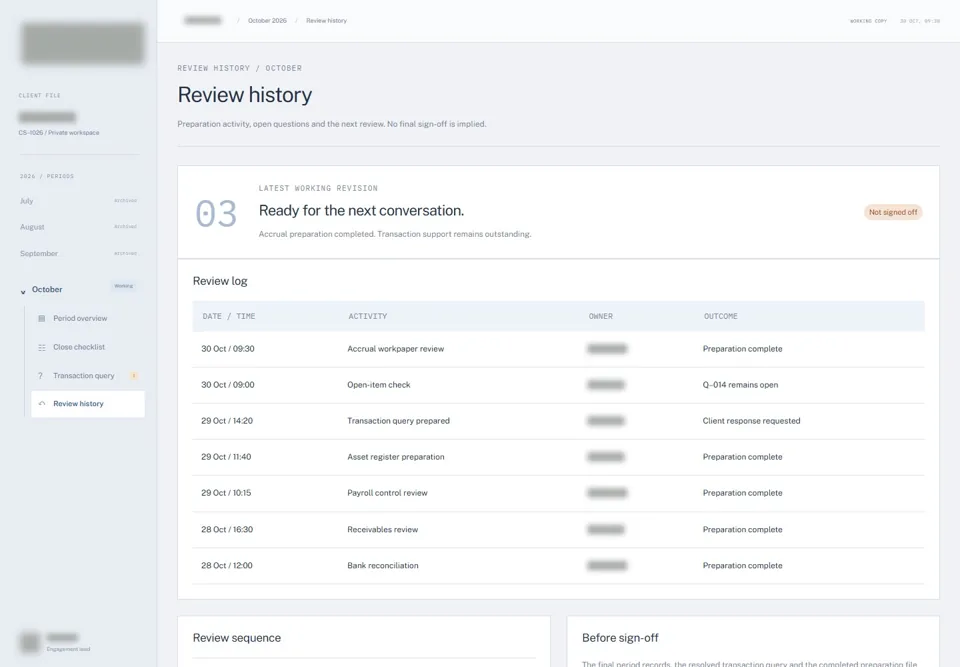Click the user avatar in the sidebar footer
Screen dimensions: 960x667
coord(29,642)
